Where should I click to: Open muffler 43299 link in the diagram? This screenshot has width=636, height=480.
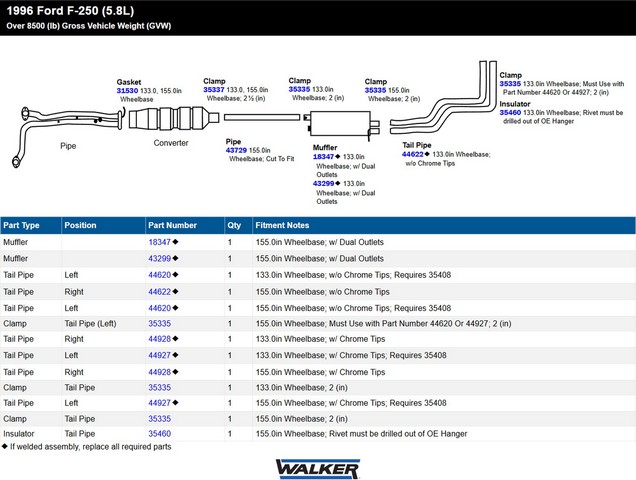click(323, 183)
